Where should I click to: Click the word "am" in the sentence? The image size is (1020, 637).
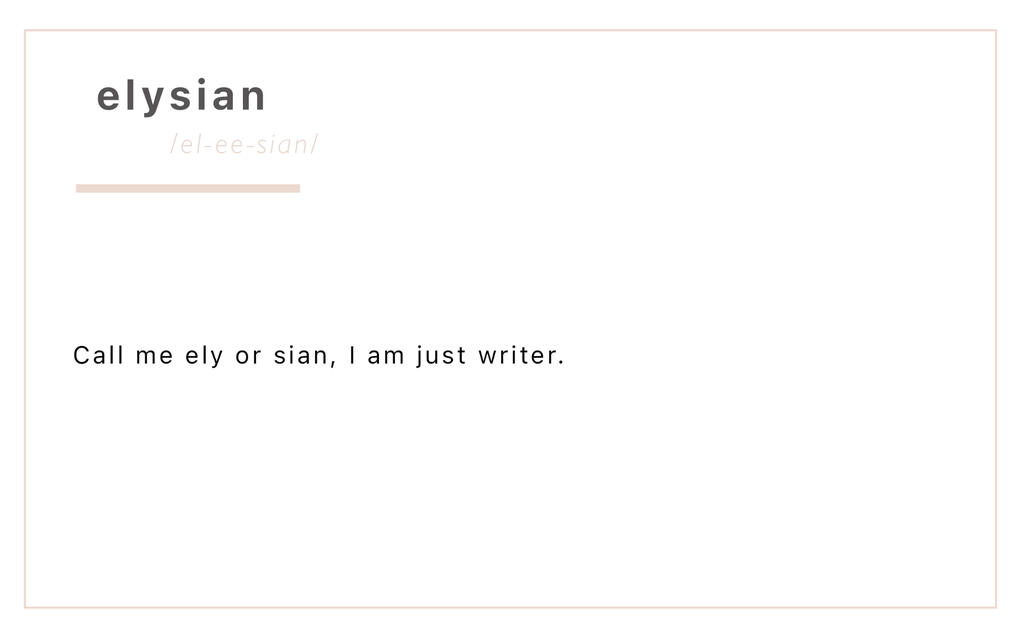coord(386,357)
